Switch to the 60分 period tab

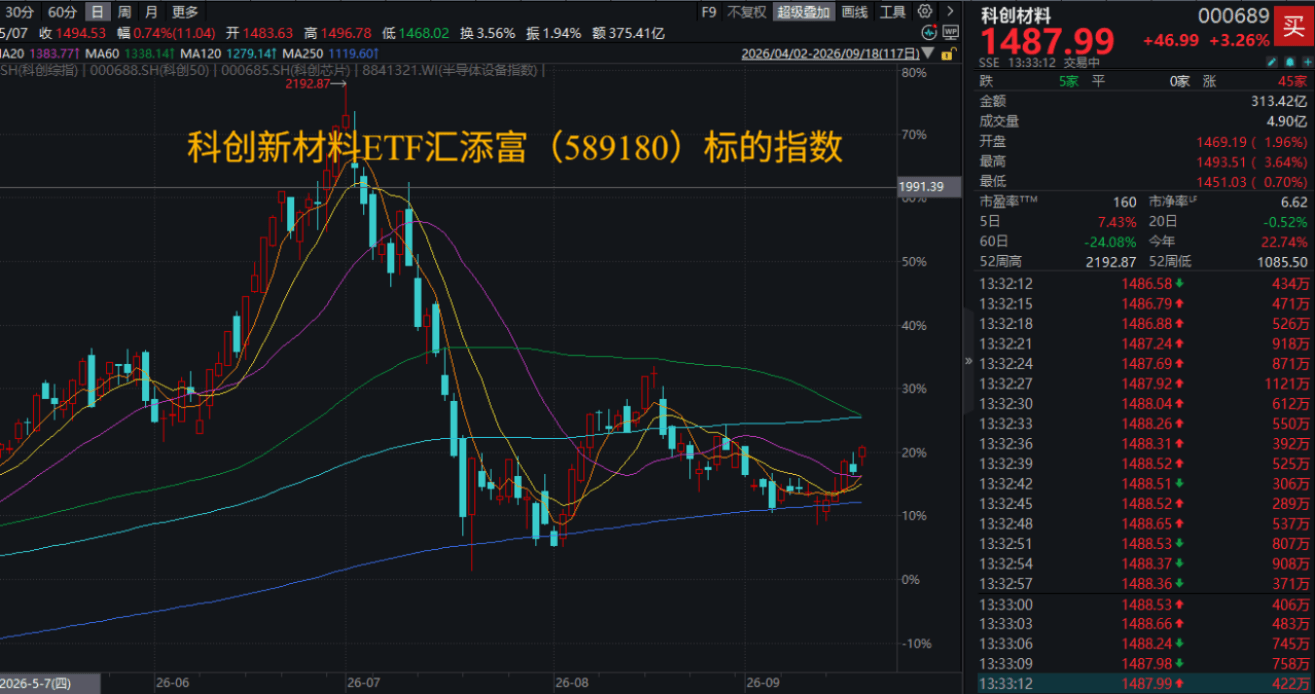[62, 12]
